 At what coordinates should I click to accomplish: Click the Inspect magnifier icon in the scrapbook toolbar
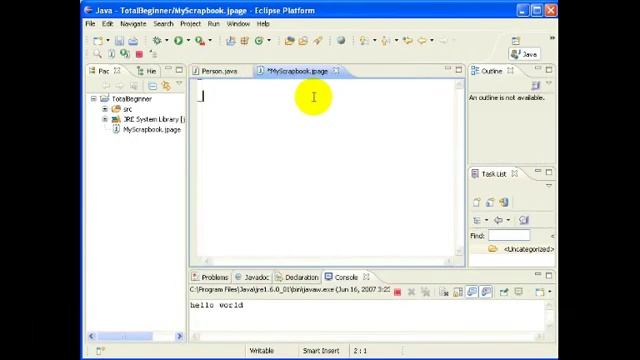pyautogui.click(x=97, y=54)
